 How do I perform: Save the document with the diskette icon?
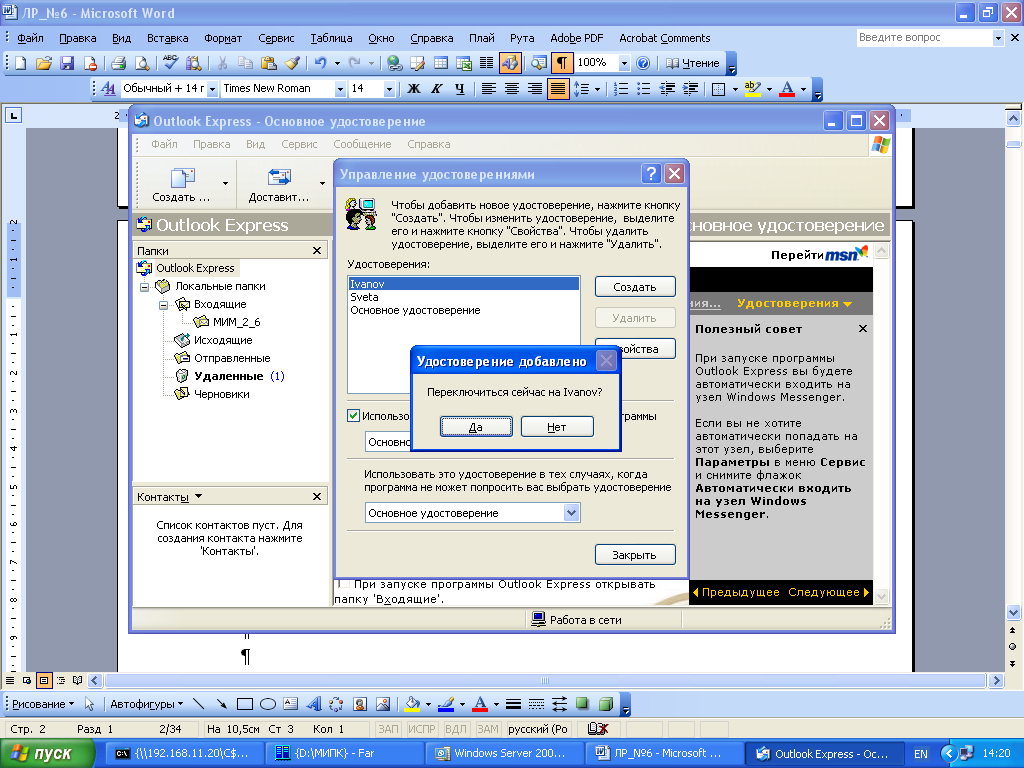(67, 63)
